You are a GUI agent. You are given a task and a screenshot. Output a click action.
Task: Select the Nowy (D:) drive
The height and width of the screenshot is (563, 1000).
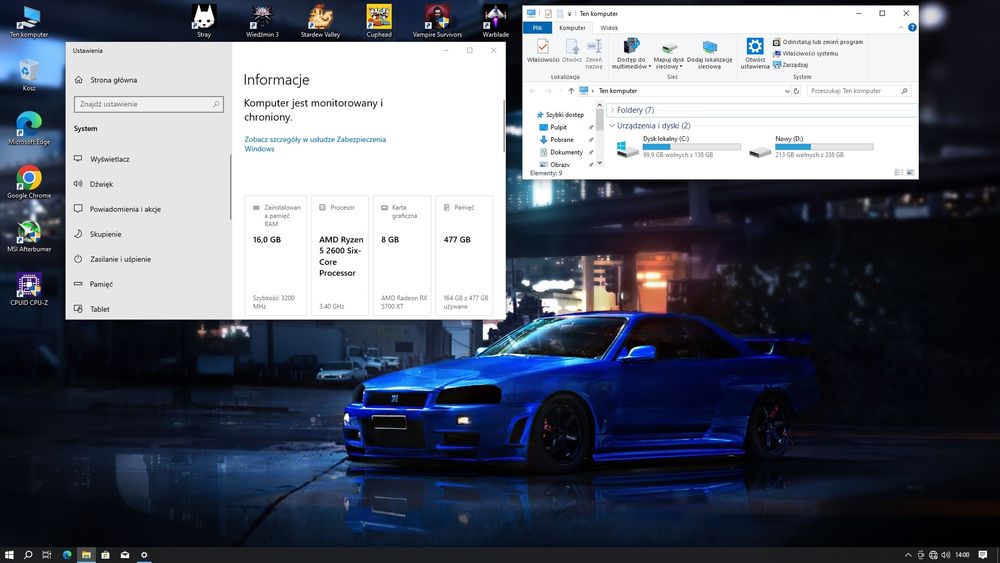pyautogui.click(x=810, y=147)
